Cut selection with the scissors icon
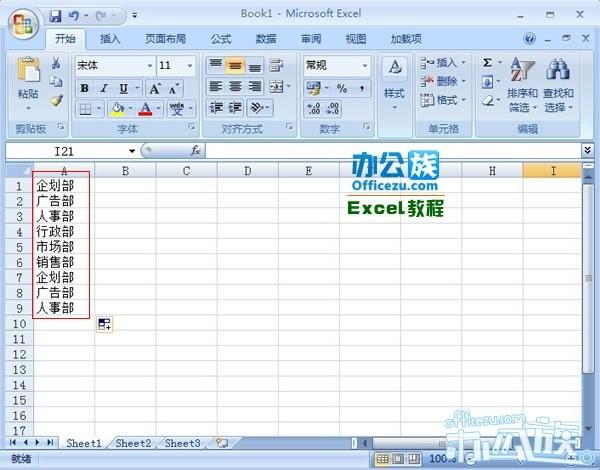Viewport: 600px width, 470px height. [x=56, y=63]
